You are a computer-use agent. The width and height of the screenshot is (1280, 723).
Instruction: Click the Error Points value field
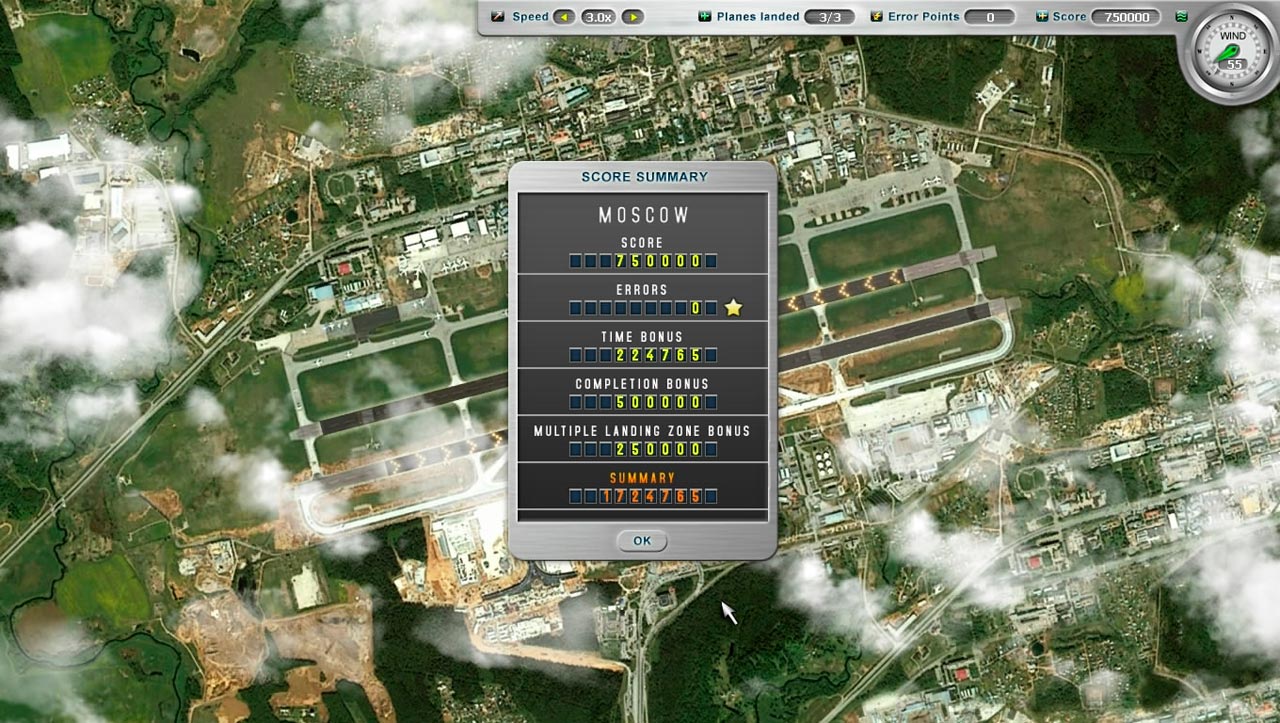click(x=990, y=17)
